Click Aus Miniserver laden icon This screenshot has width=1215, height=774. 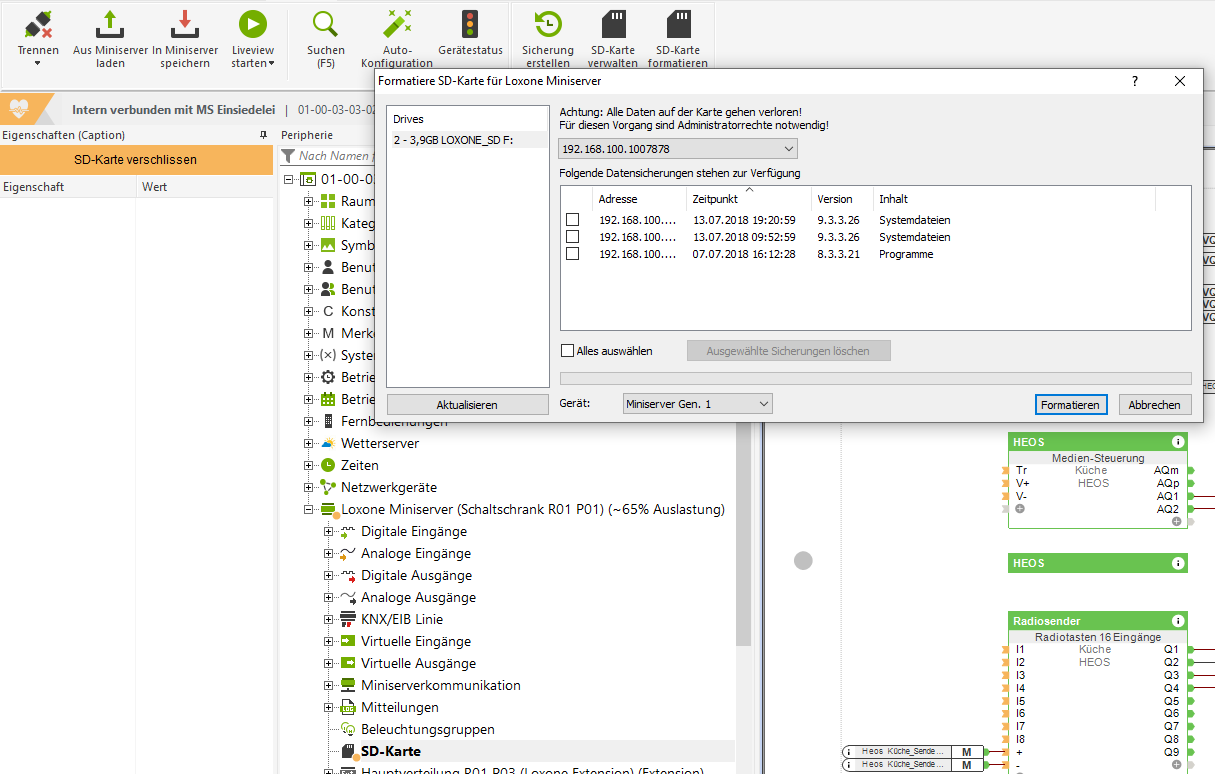(x=110, y=25)
